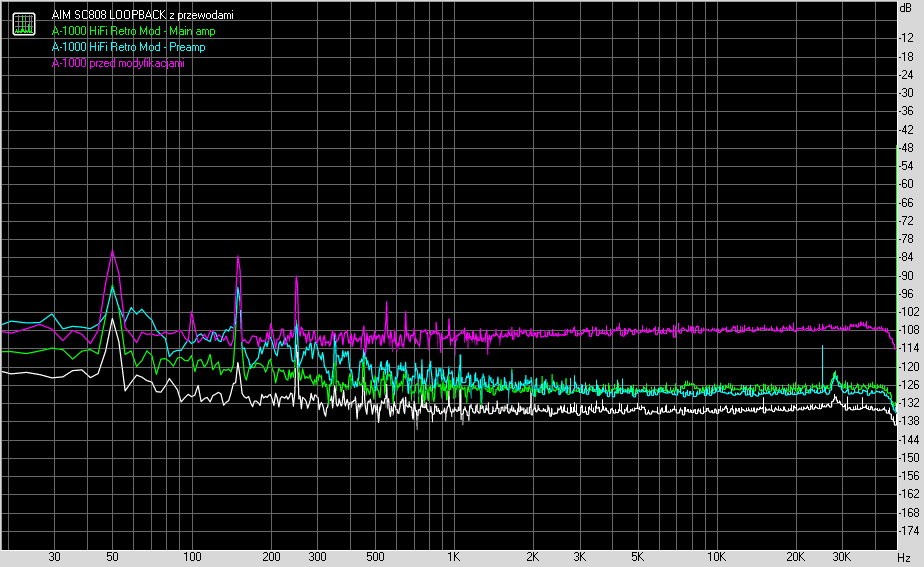The width and height of the screenshot is (924, 567).
Task: Click the magenta 250 Hz harmonic peak
Action: [296, 279]
